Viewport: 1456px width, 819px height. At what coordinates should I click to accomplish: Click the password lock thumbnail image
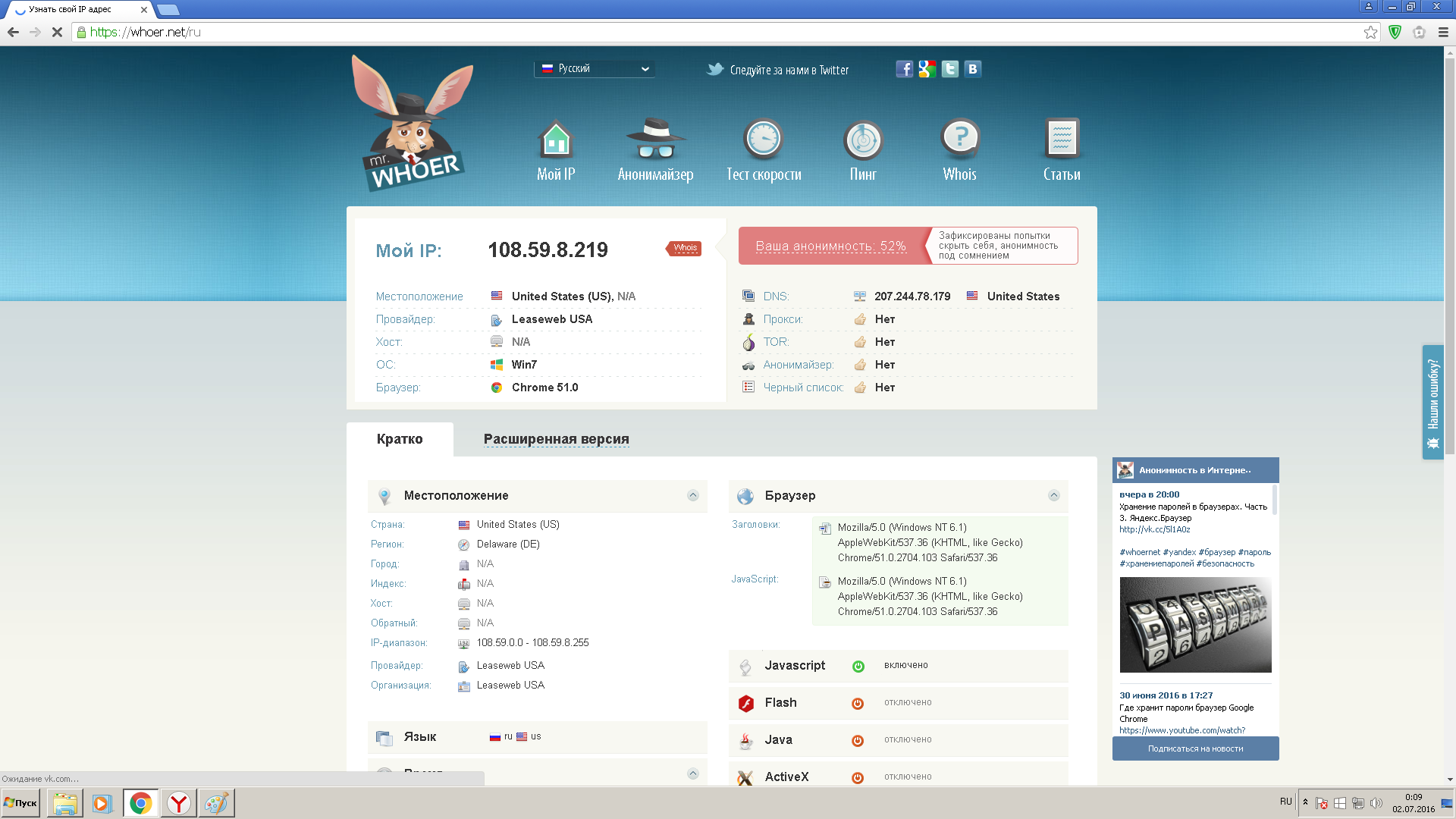[x=1195, y=625]
